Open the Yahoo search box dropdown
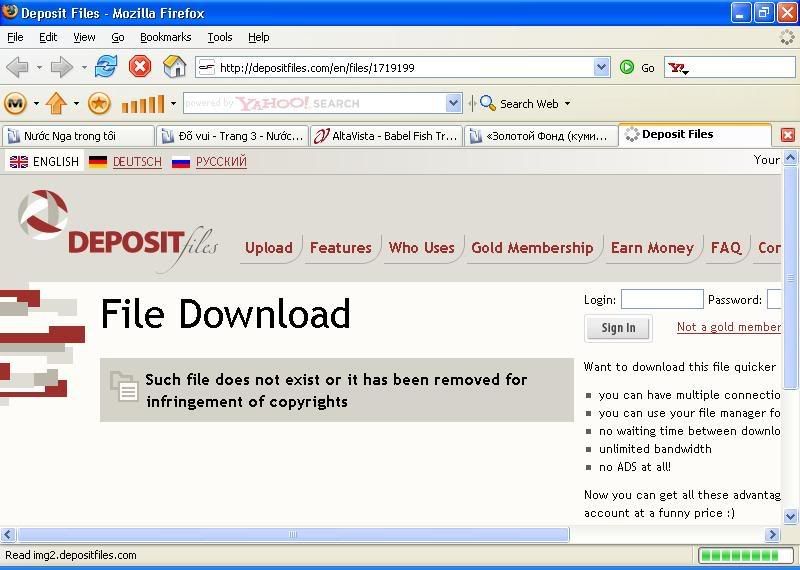Screen dimensions: 800x570 click(x=453, y=103)
